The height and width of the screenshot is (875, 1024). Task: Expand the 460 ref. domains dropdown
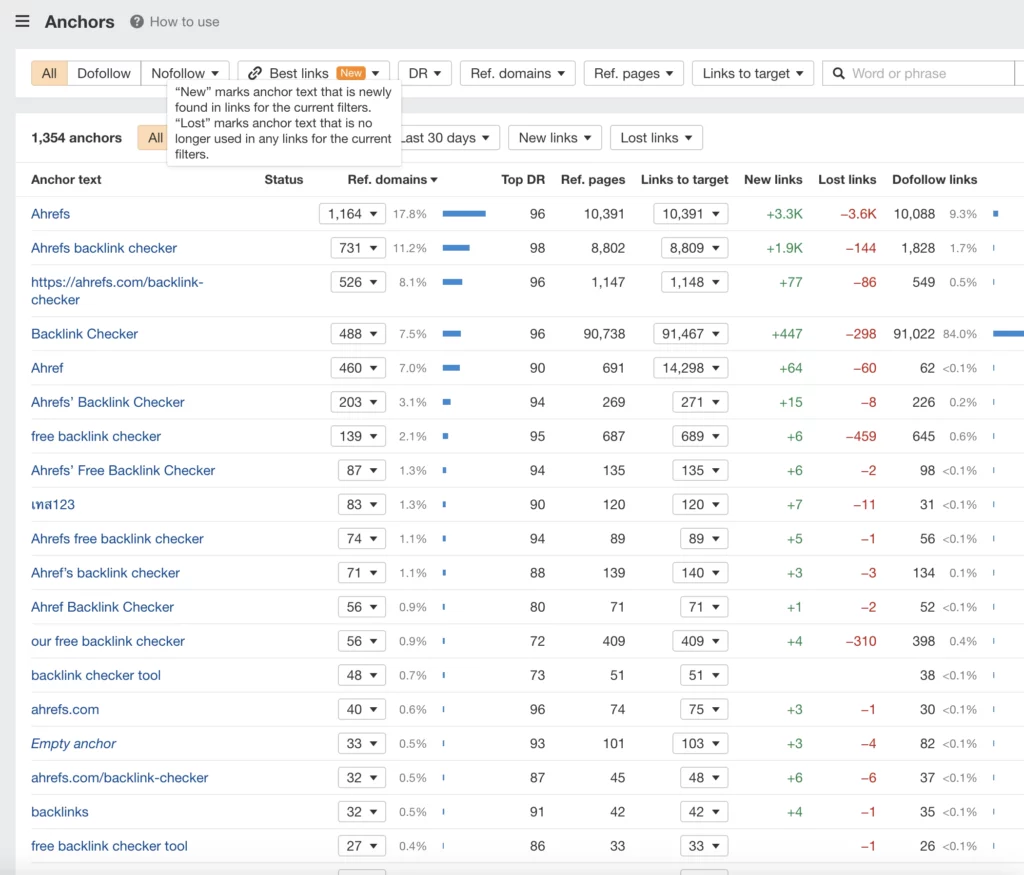click(x=358, y=368)
